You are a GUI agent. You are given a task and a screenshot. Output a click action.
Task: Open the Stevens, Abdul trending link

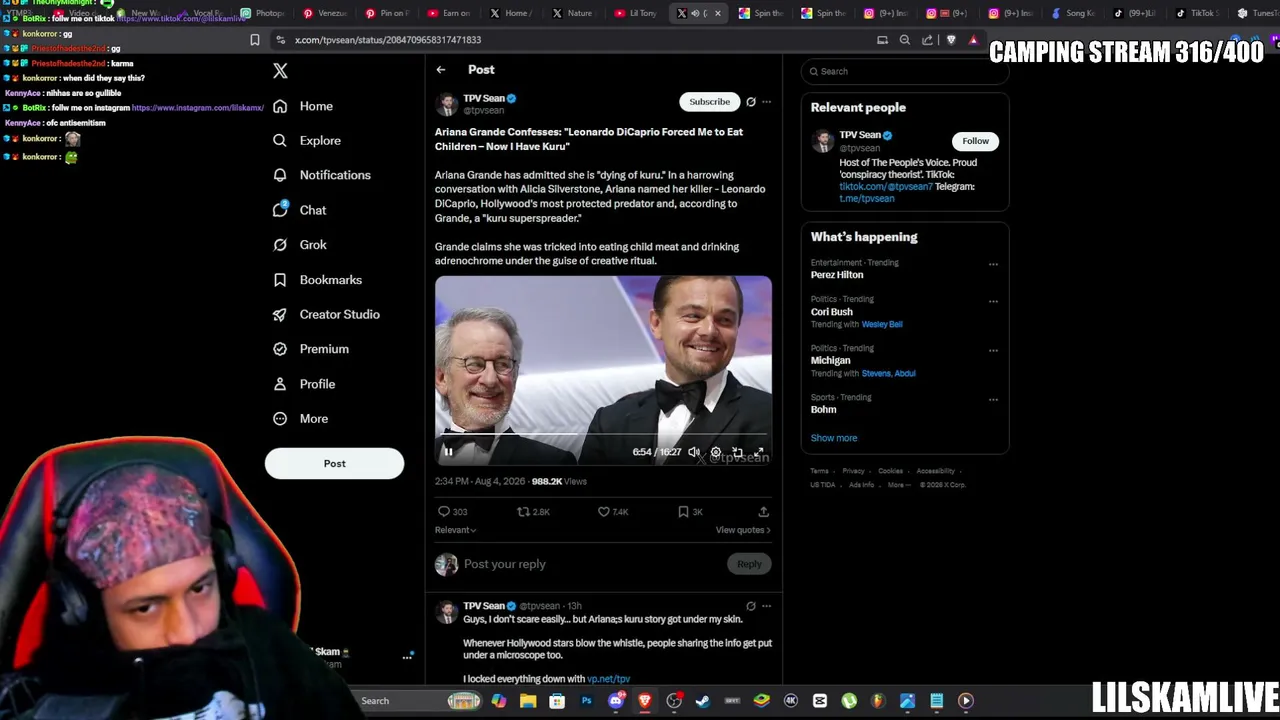point(889,373)
